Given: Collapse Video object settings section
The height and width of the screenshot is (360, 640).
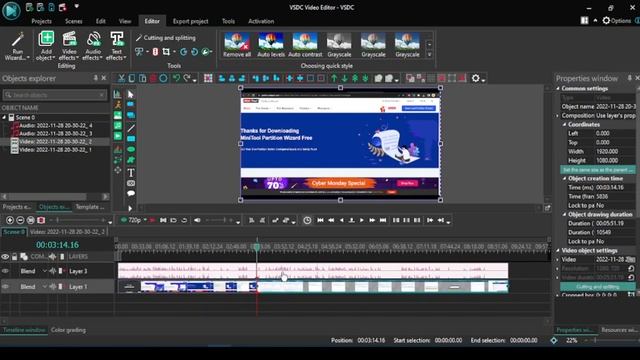Looking at the screenshot, I should 558,250.
